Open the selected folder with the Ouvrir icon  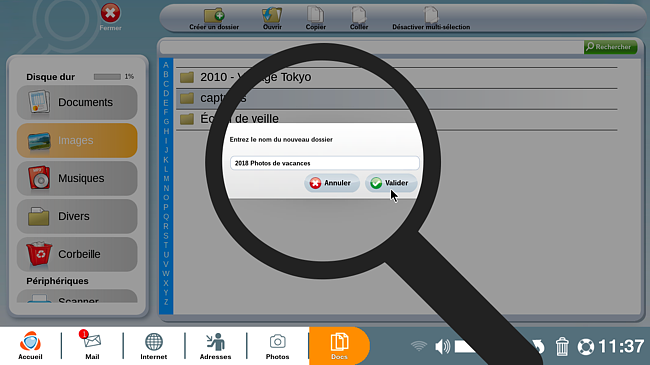pos(272,19)
